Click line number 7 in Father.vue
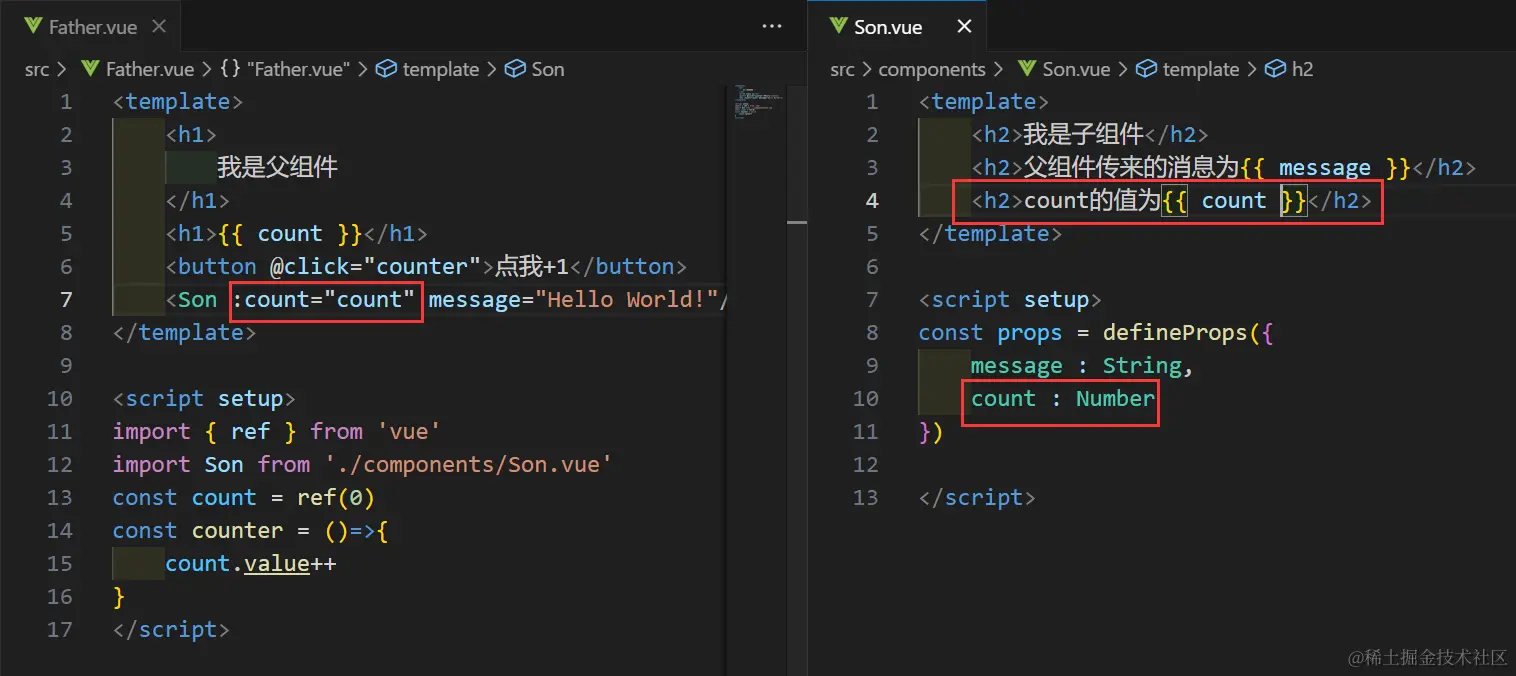1516x676 pixels. tap(66, 299)
